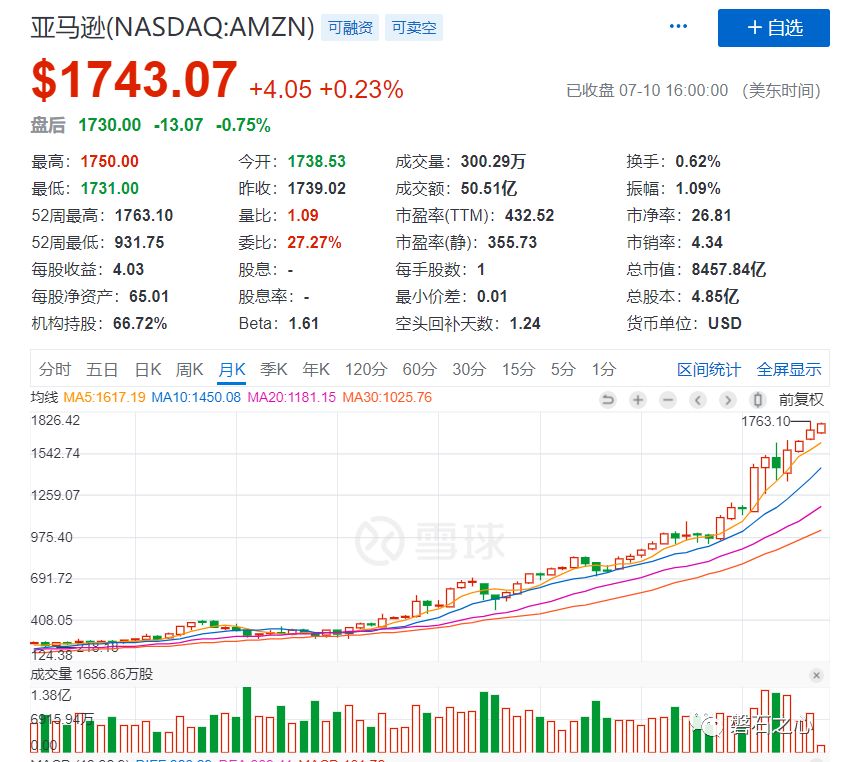Click the 已收盘 07-10 16:00:00 timestamp
This screenshot has height=762, width=841.
[x=647, y=90]
